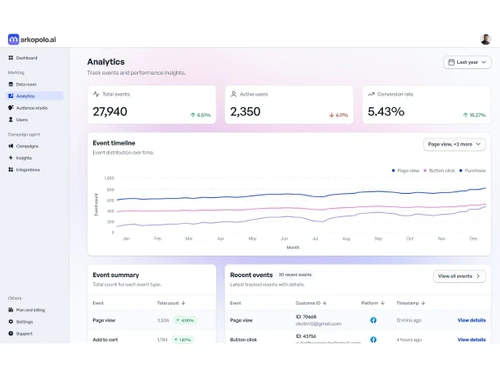View details of the Button click recent event
The image size is (500, 375).
tap(471, 340)
